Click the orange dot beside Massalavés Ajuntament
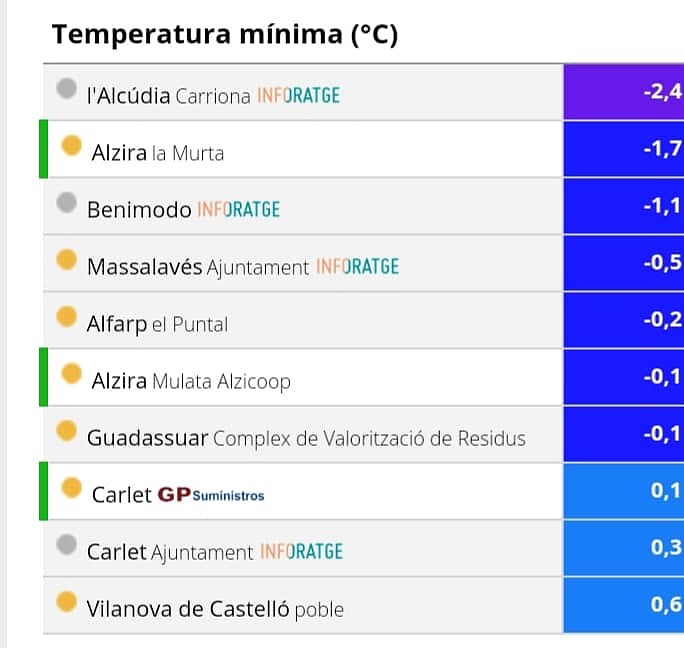 [x=67, y=260]
